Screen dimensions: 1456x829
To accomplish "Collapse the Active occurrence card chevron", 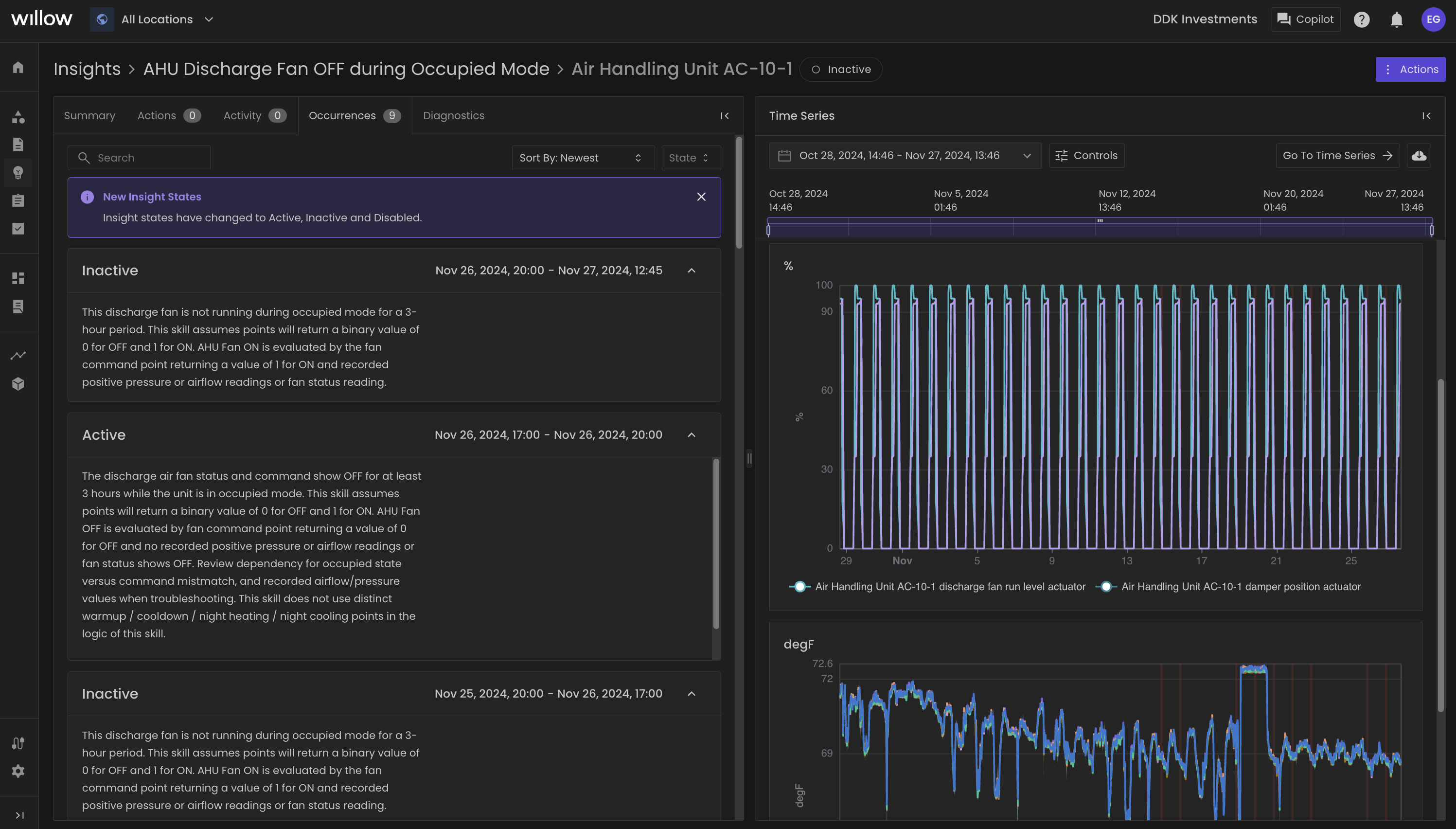I will click(692, 434).
